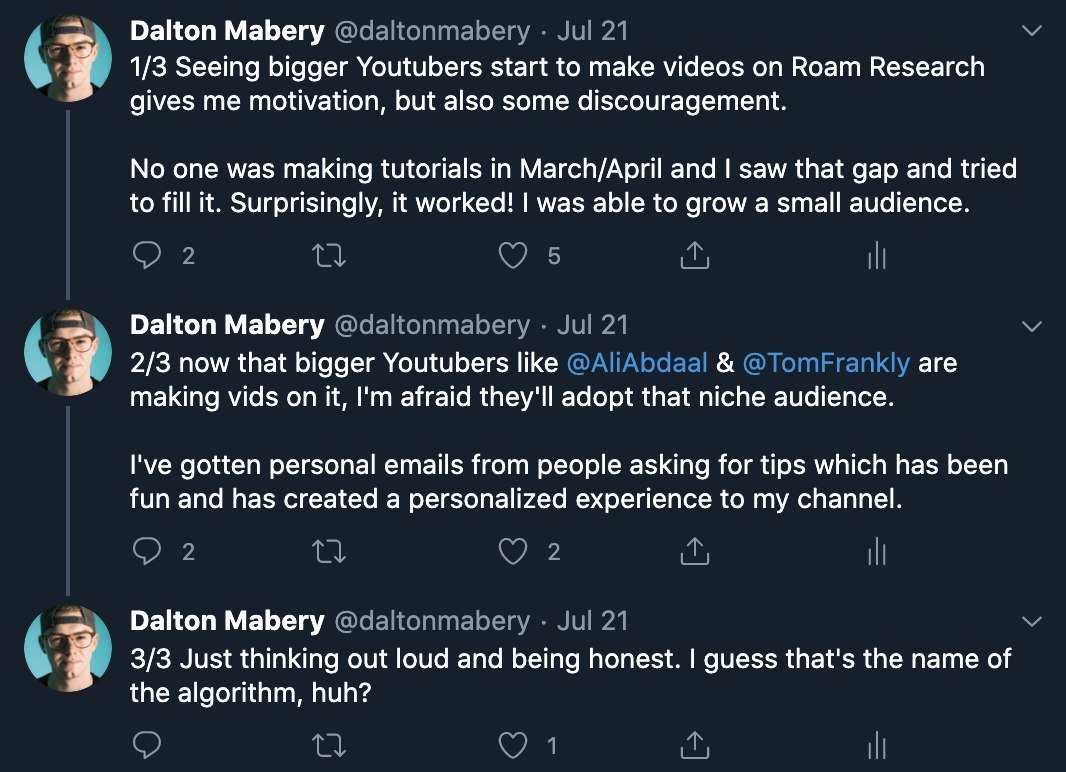Viewport: 1066px width, 772px height.
Task: Retweet the 1/3 tweet
Action: tap(329, 256)
